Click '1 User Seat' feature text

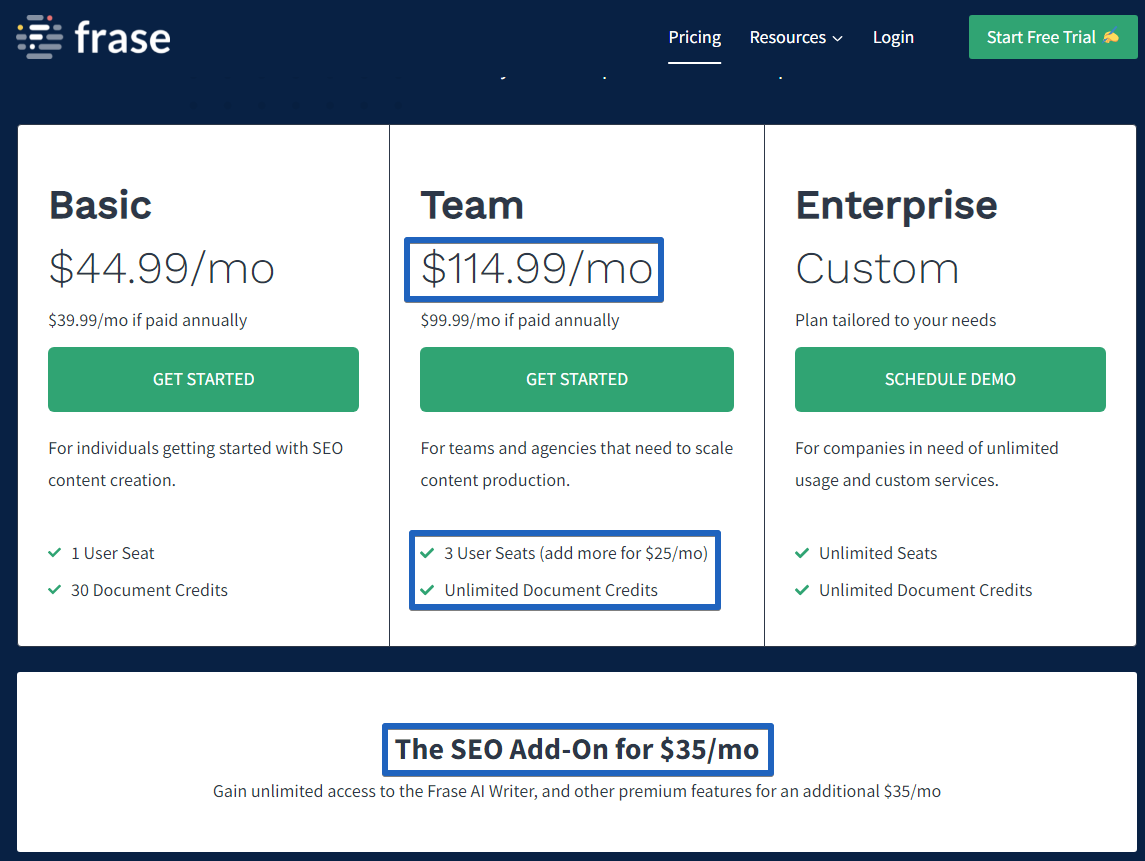coord(112,553)
